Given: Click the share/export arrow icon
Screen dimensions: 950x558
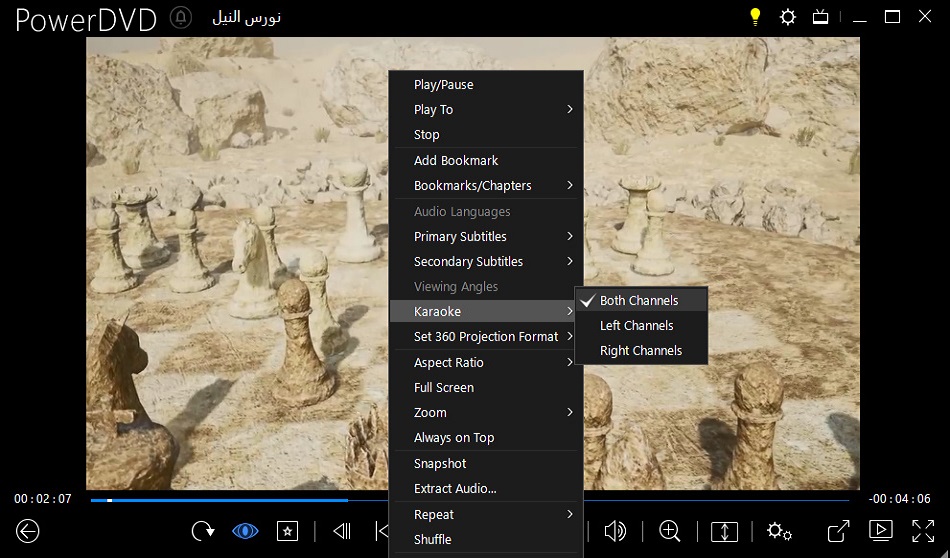Looking at the screenshot, I should point(838,531).
